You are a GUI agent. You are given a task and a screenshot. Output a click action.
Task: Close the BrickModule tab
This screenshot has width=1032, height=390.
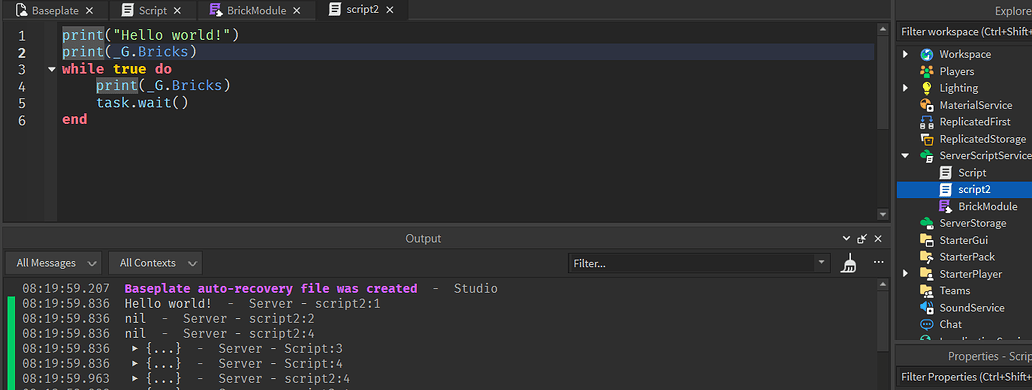pos(296,11)
